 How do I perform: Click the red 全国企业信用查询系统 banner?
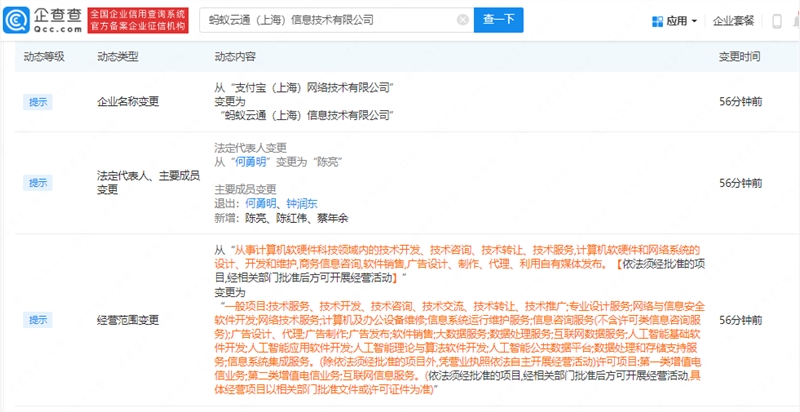[138, 20]
